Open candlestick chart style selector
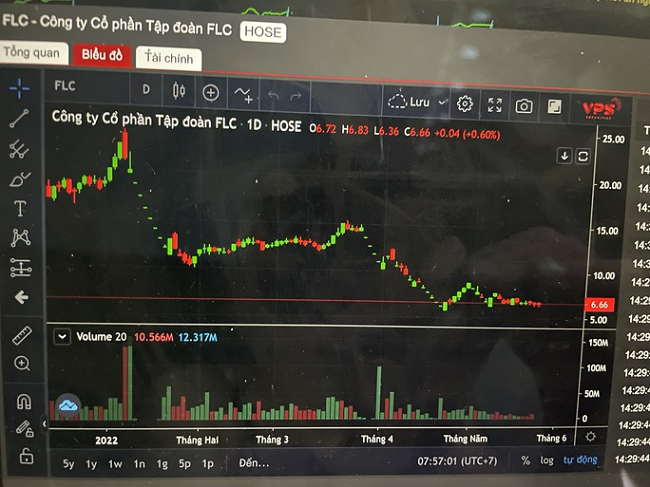 pos(179,90)
